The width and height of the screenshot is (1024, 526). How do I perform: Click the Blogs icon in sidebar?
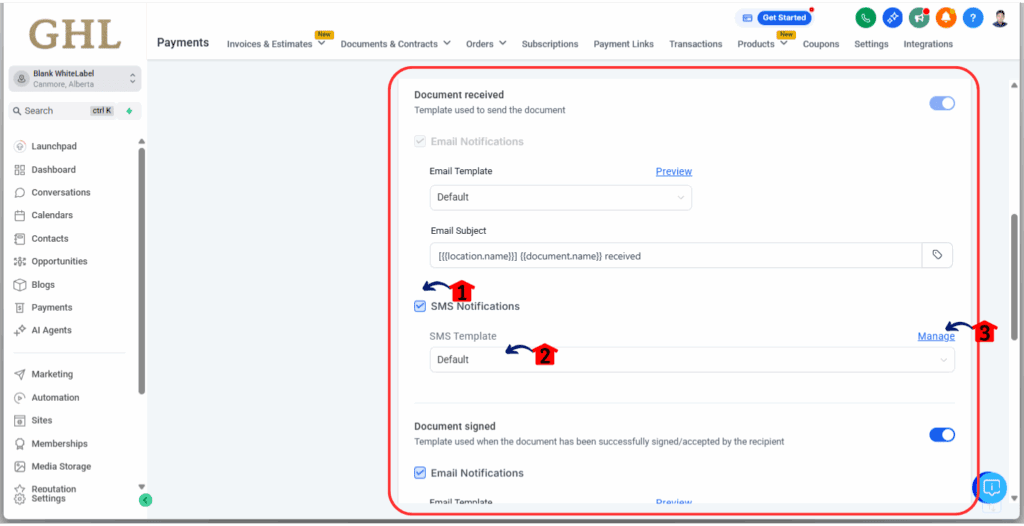point(20,285)
